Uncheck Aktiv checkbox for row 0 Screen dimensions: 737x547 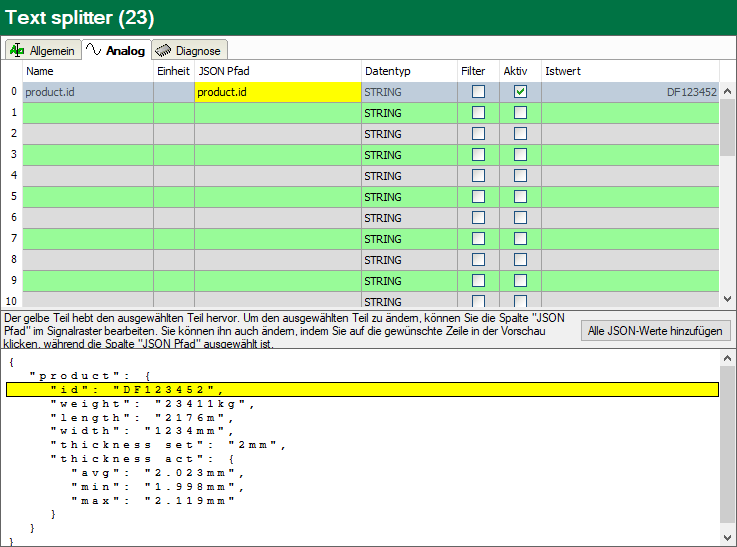click(x=520, y=92)
